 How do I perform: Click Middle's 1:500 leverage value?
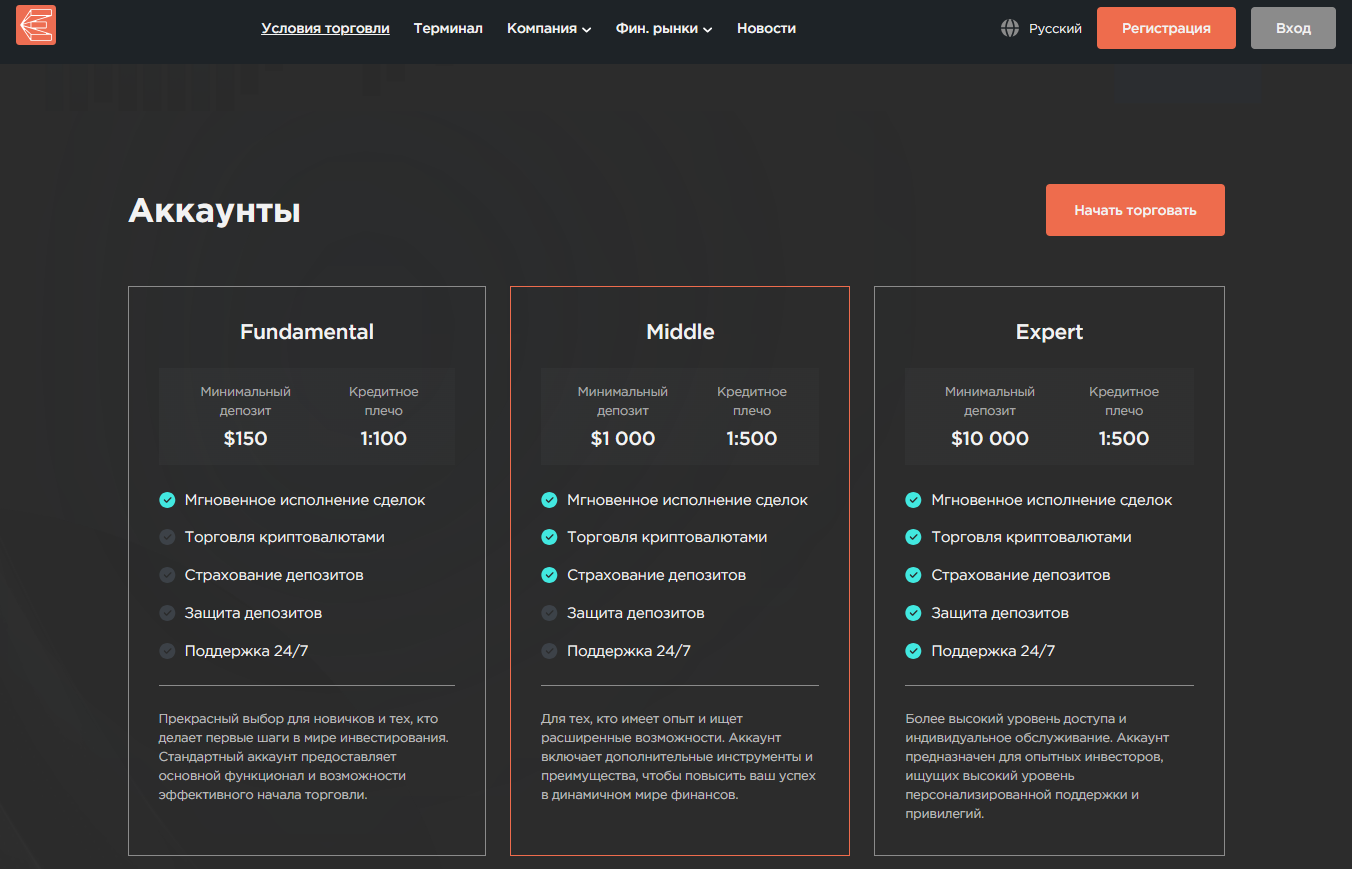pyautogui.click(x=752, y=438)
